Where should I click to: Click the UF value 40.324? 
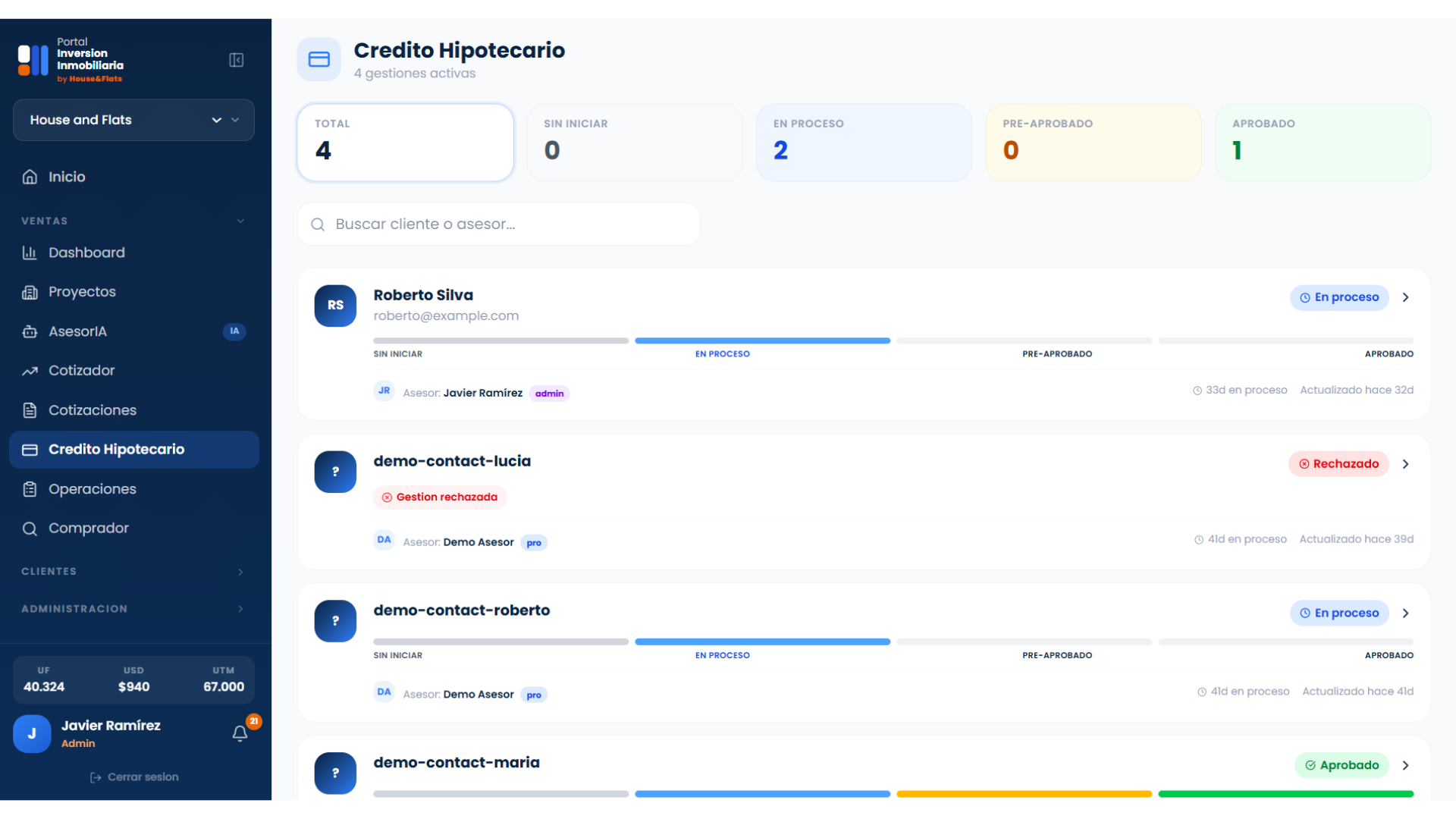click(x=44, y=687)
